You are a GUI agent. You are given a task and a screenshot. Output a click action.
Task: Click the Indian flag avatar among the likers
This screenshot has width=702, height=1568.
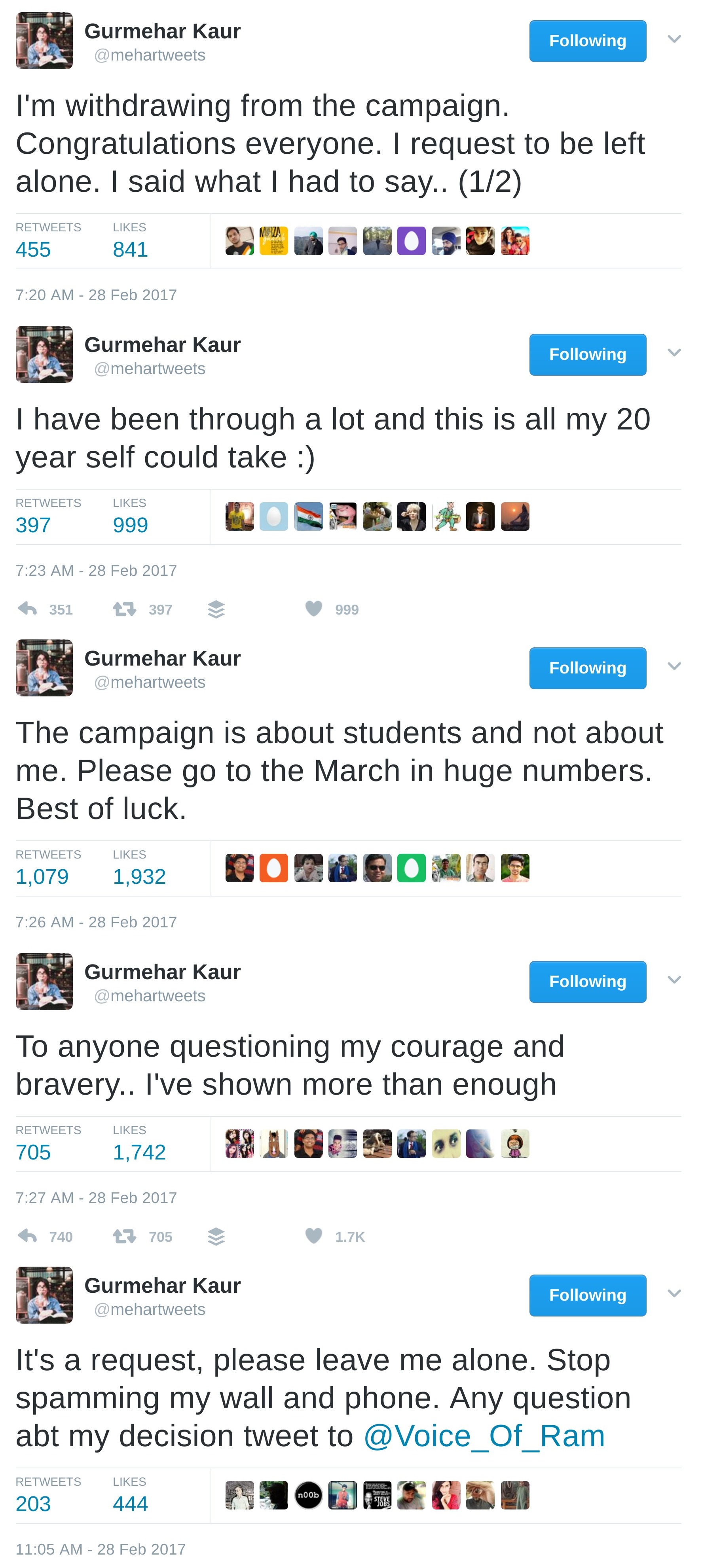(x=309, y=517)
